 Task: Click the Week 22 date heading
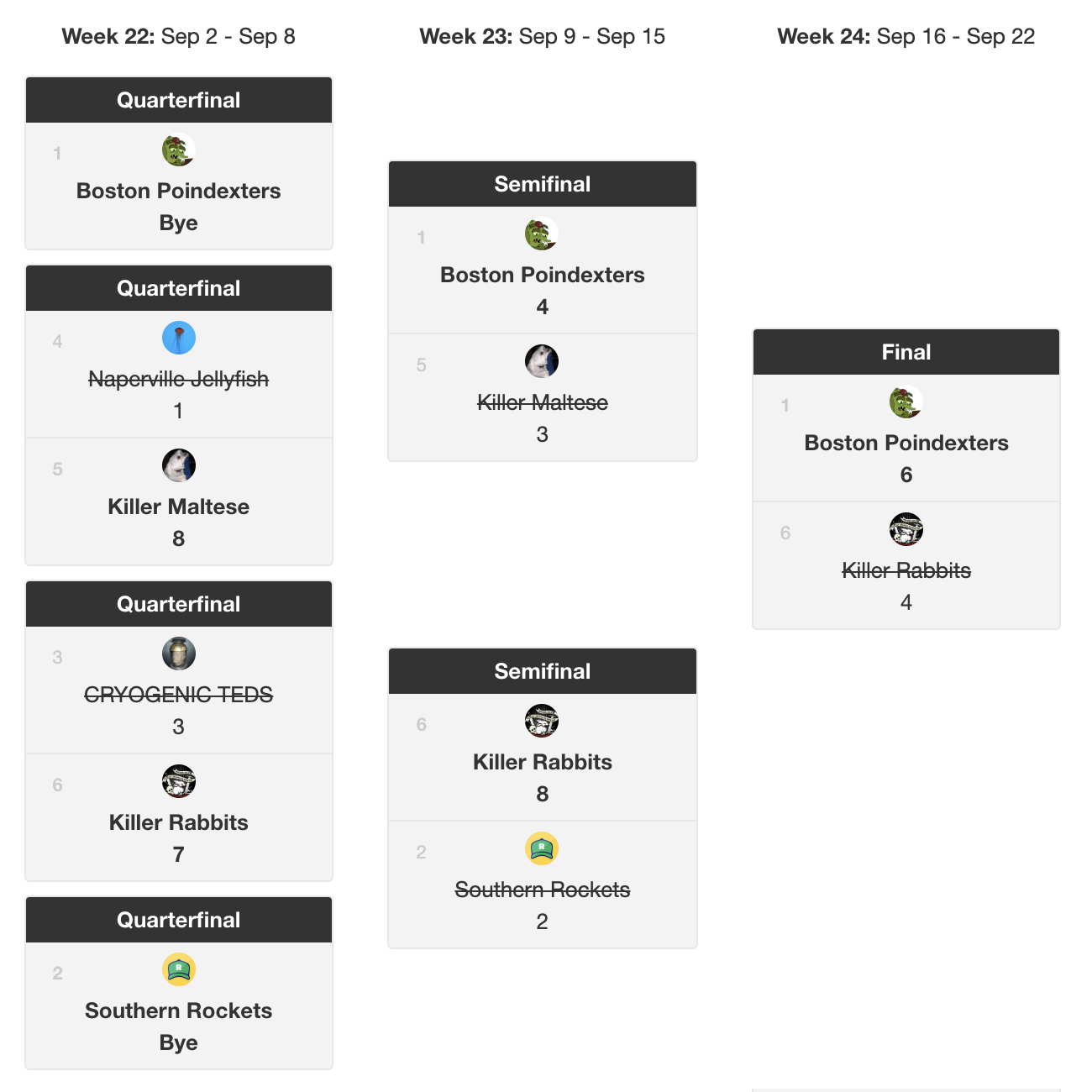pyautogui.click(x=179, y=36)
